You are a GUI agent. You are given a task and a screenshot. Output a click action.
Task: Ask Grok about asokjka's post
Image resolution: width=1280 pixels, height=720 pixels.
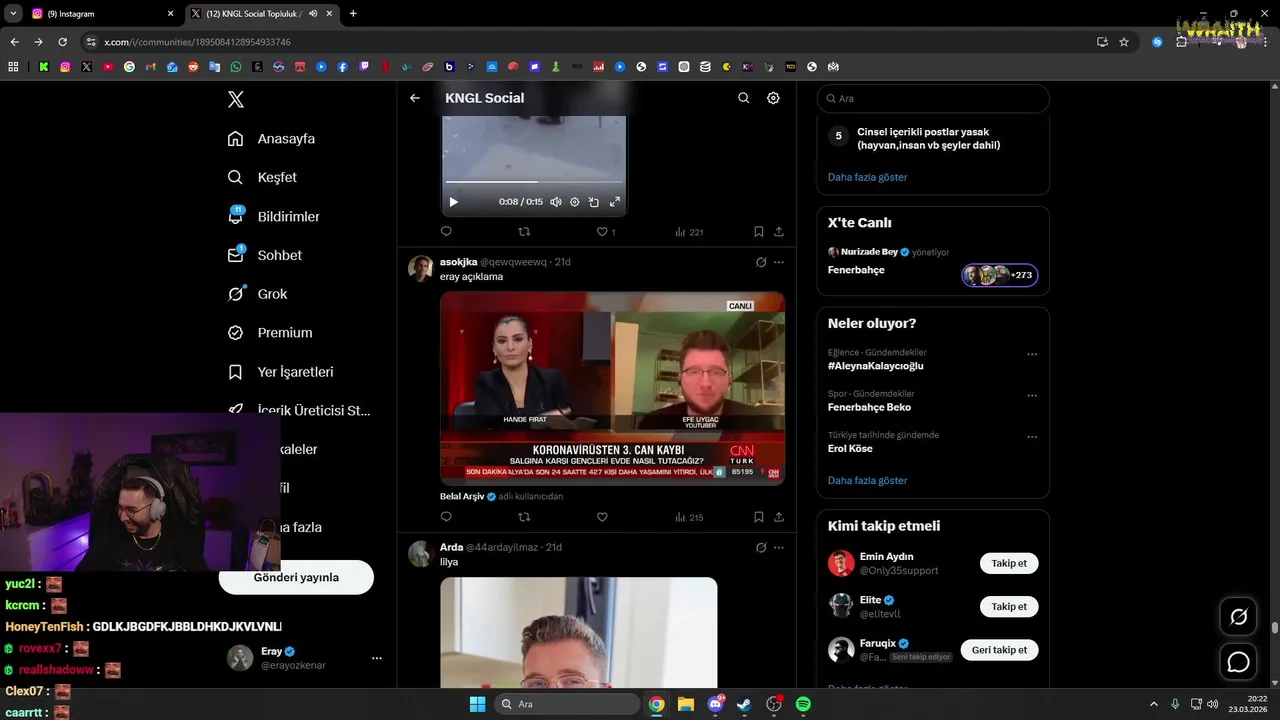[761, 262]
